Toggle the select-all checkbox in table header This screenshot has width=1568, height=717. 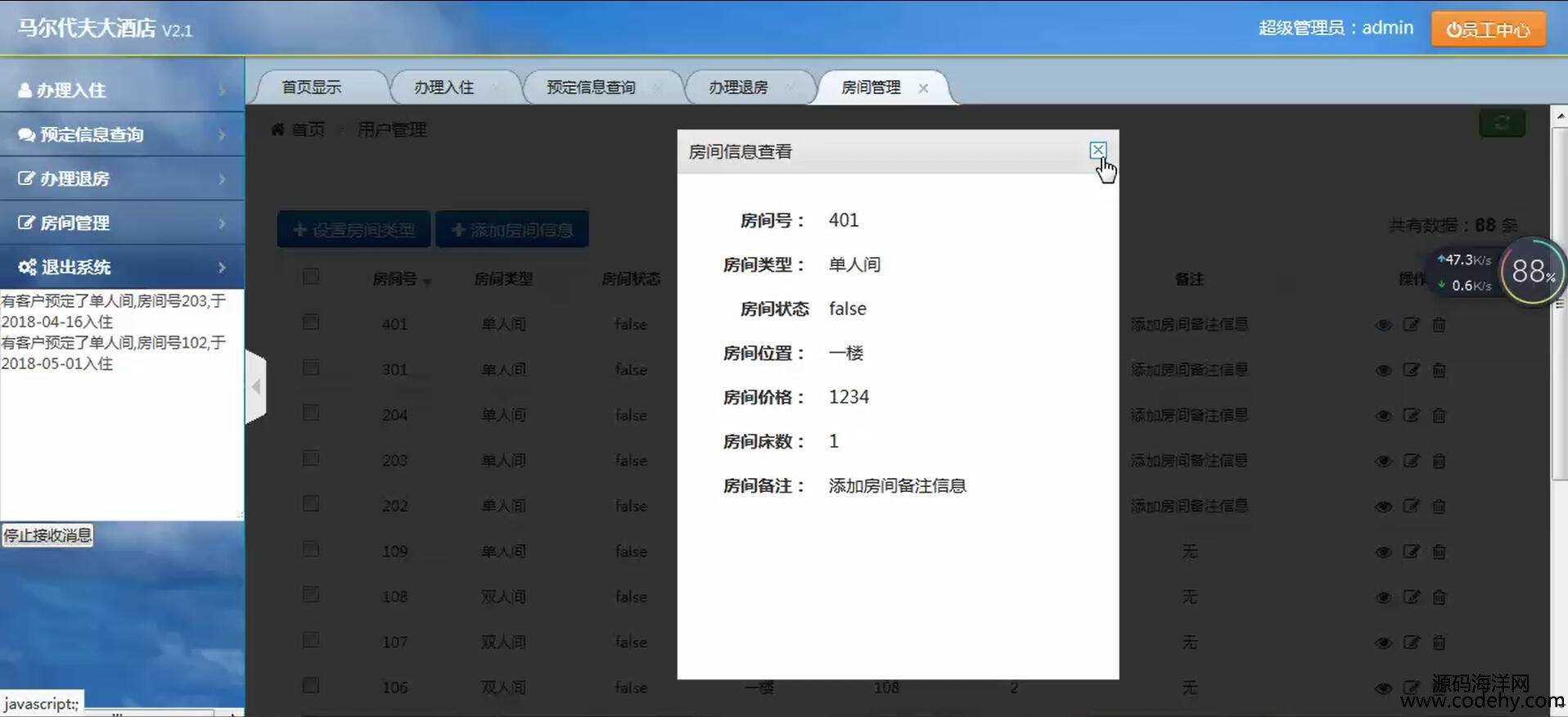click(311, 277)
